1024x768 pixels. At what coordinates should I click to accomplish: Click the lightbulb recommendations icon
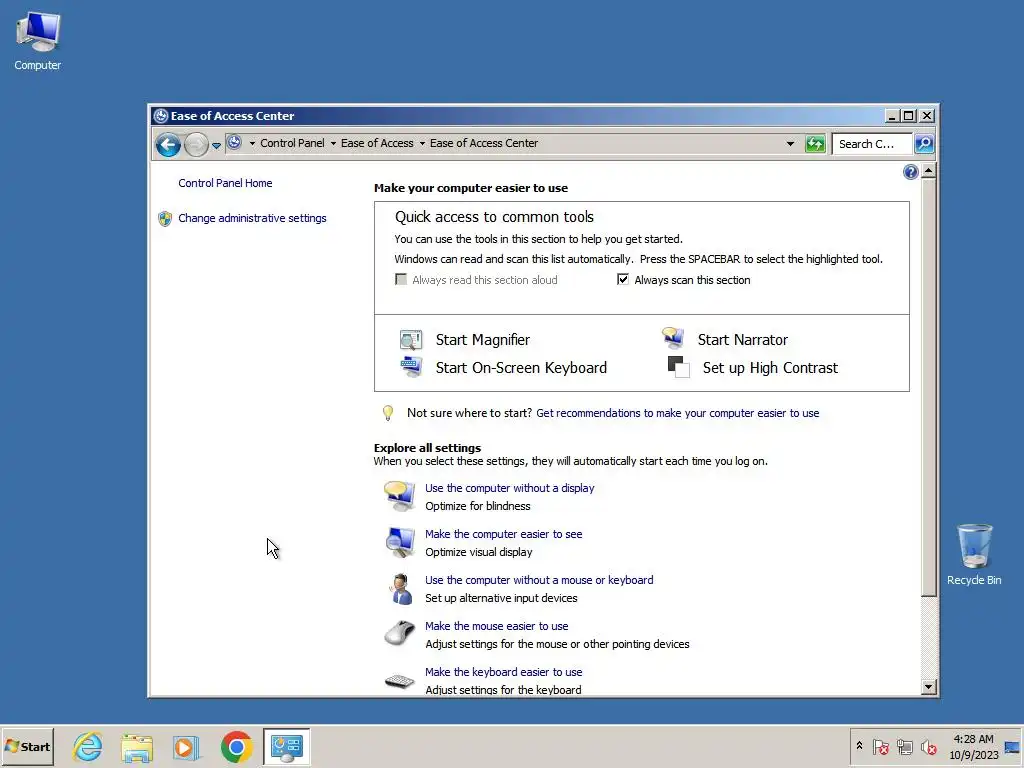pyautogui.click(x=388, y=413)
